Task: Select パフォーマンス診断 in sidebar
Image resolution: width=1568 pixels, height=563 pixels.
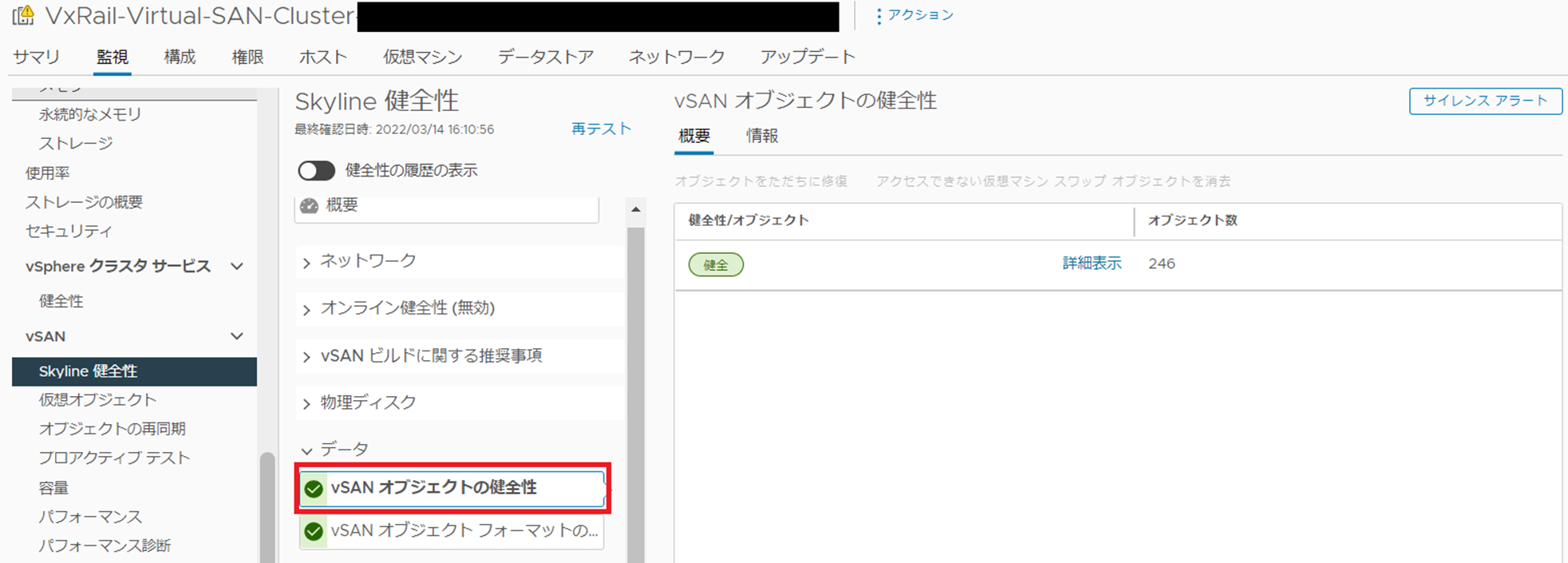Action: (x=105, y=545)
